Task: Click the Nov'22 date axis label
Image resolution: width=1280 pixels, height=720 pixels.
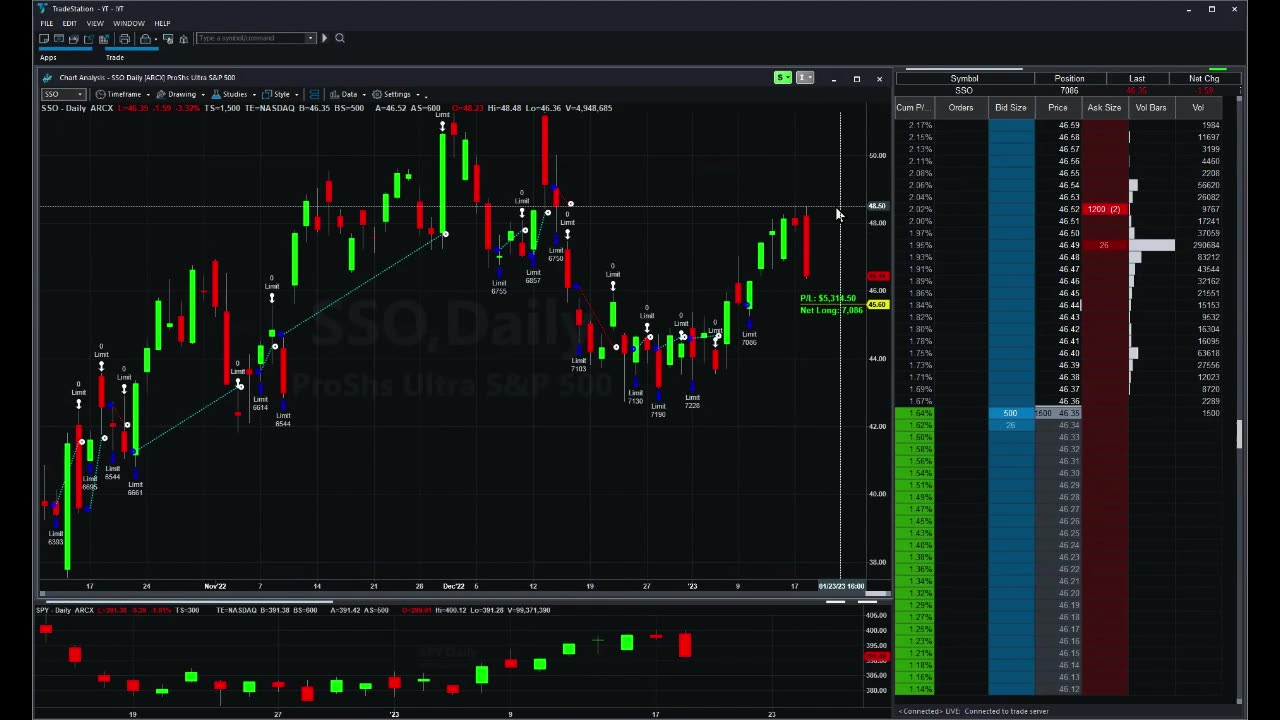Action: pyautogui.click(x=215, y=586)
